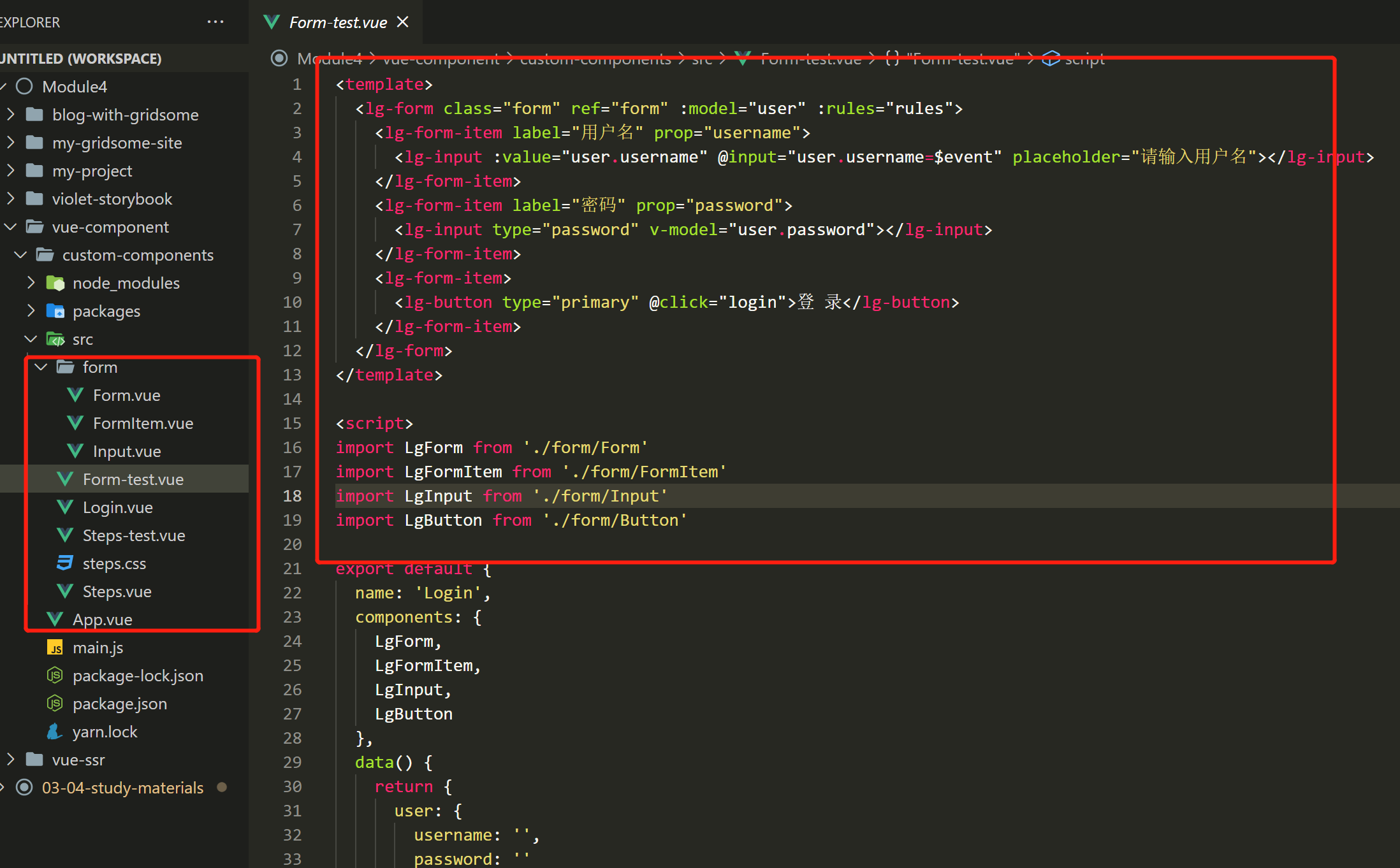Click the JS icon beside main.js

click(55, 647)
